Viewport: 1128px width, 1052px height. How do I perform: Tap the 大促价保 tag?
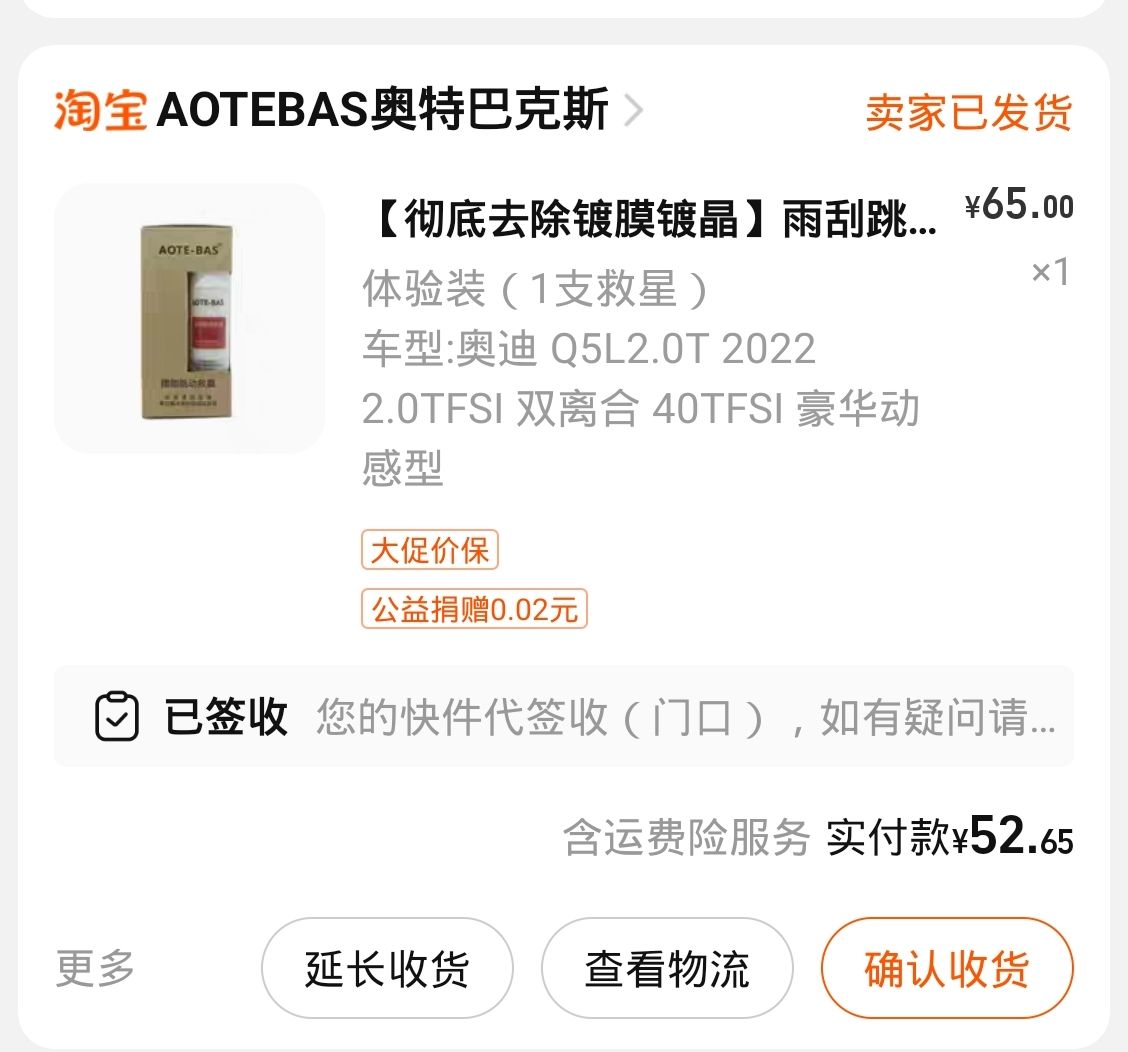pos(429,550)
